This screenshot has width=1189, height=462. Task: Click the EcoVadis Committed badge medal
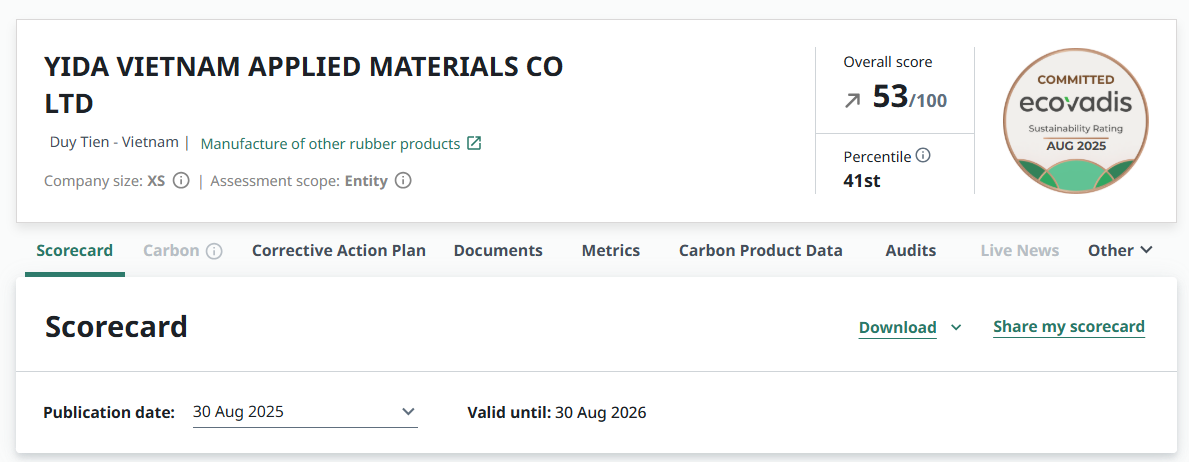tap(1075, 121)
